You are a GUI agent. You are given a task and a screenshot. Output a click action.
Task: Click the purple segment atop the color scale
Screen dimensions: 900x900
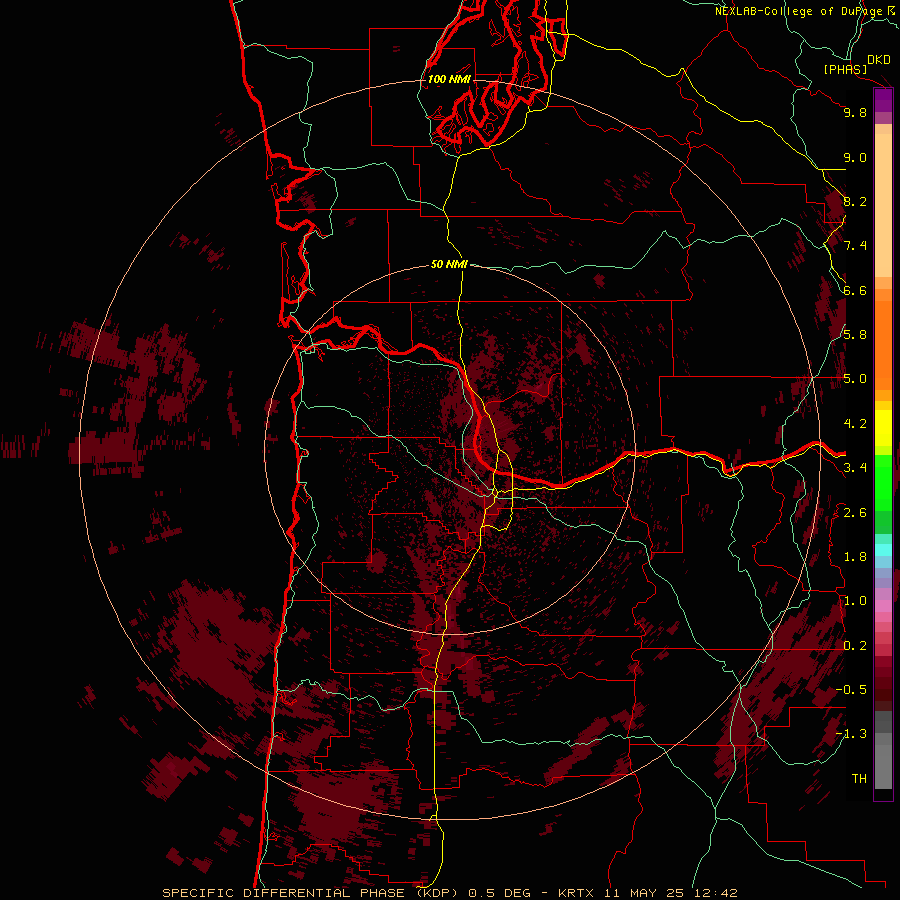(x=883, y=101)
